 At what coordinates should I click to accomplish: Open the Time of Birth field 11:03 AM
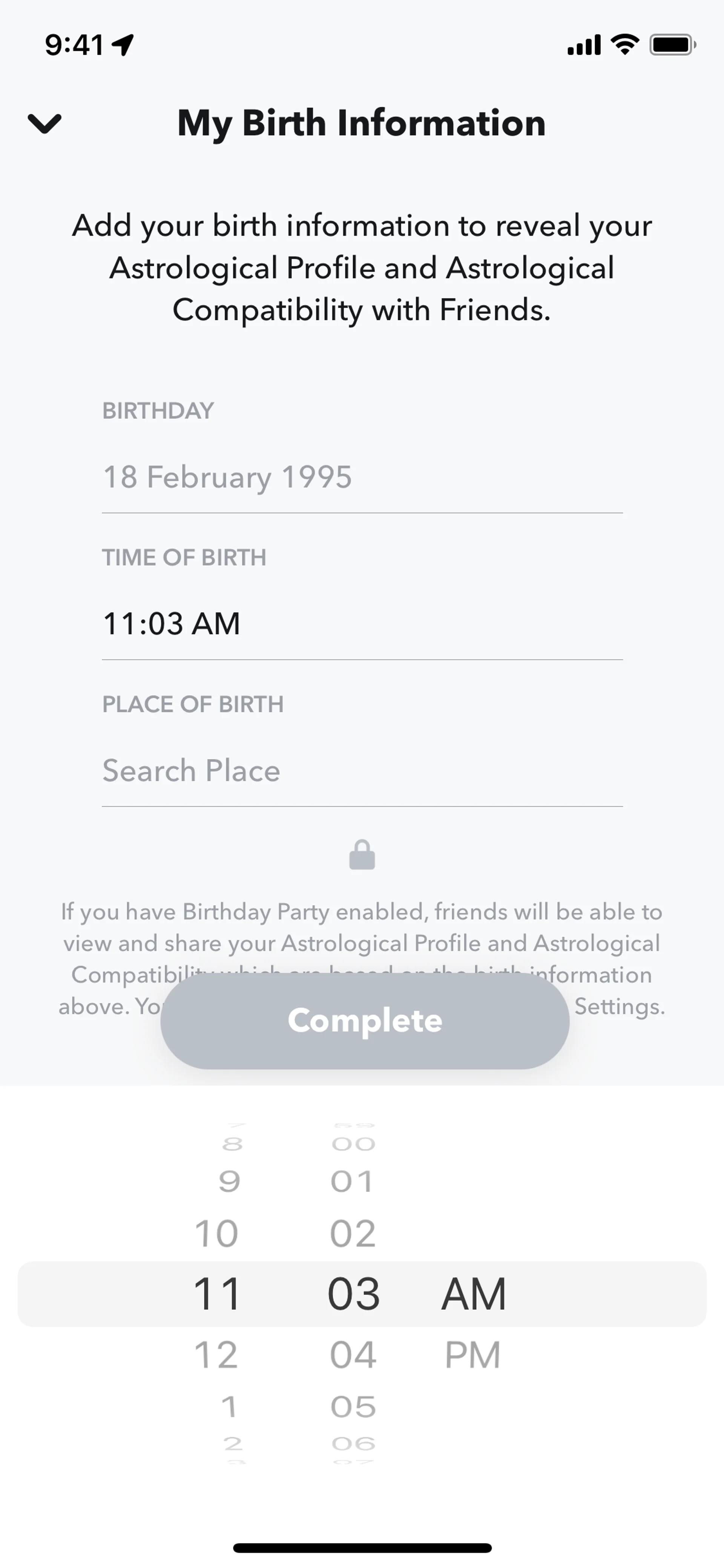(x=362, y=624)
